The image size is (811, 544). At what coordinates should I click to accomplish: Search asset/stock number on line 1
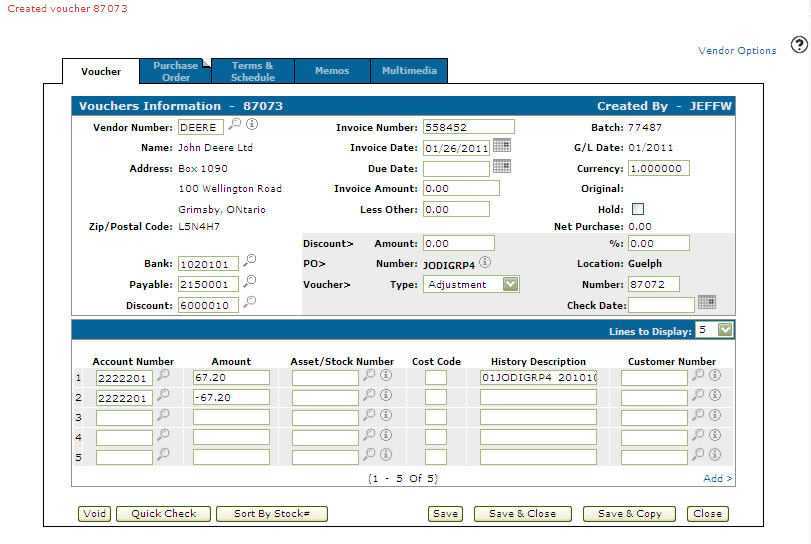coord(369,375)
